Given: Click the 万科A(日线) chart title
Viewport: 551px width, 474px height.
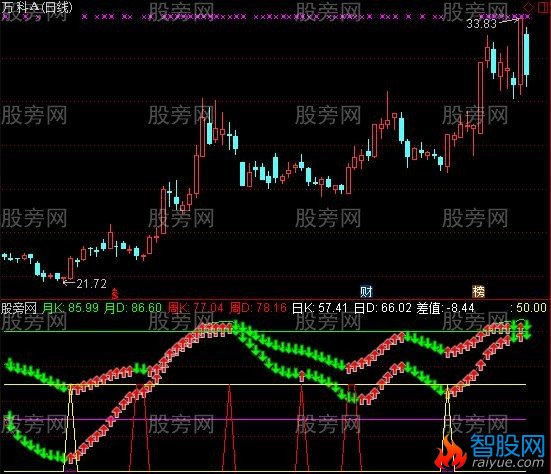Looking at the screenshot, I should point(37,7).
